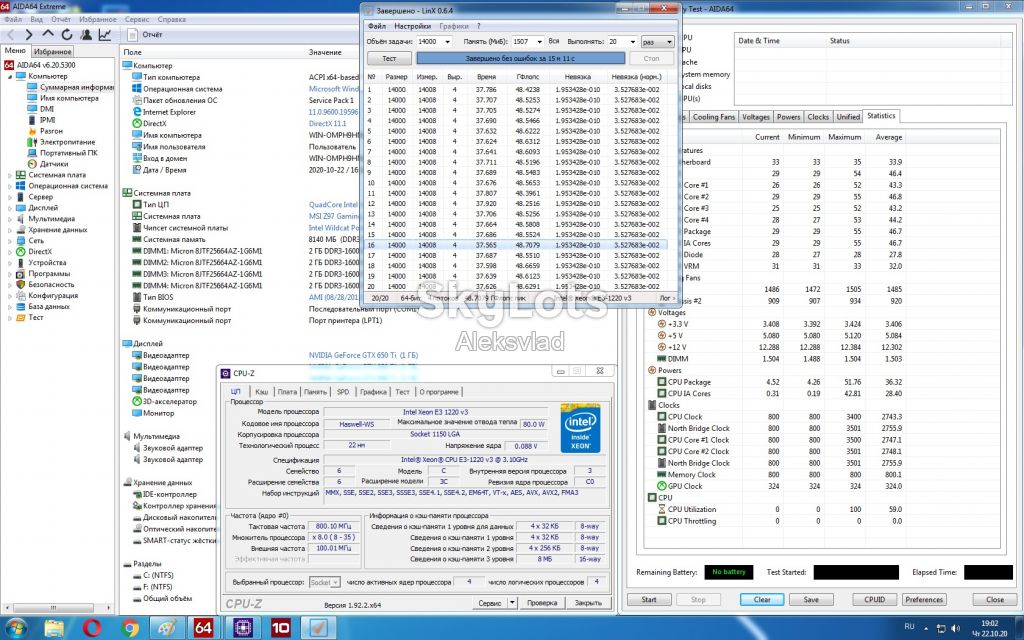The image size is (1024, 640).
Task: Go back using AIDA64 toolbar back arrow
Action: 10,35
